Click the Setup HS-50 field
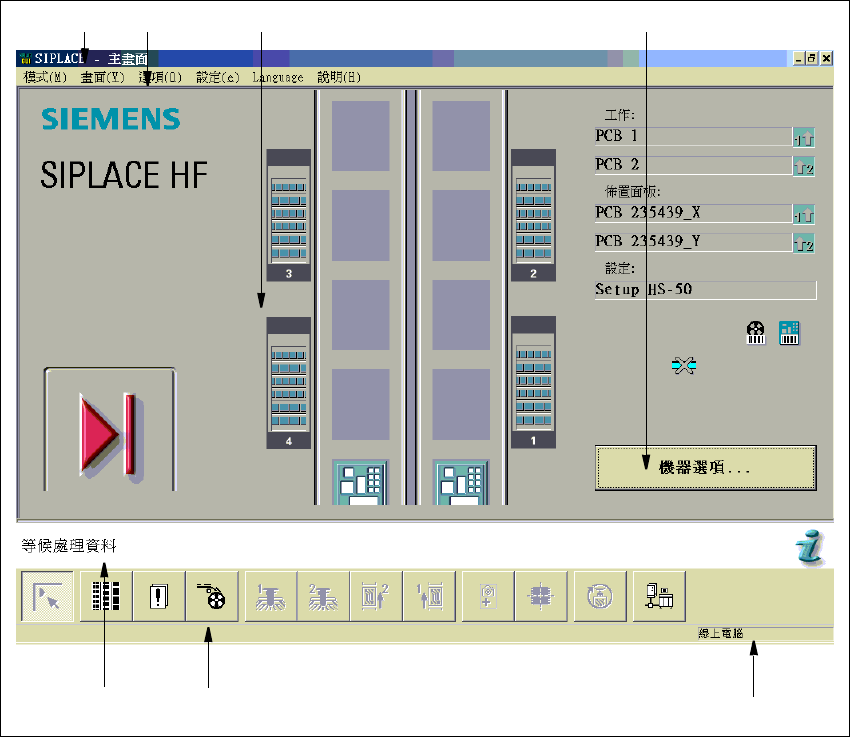 pos(705,290)
